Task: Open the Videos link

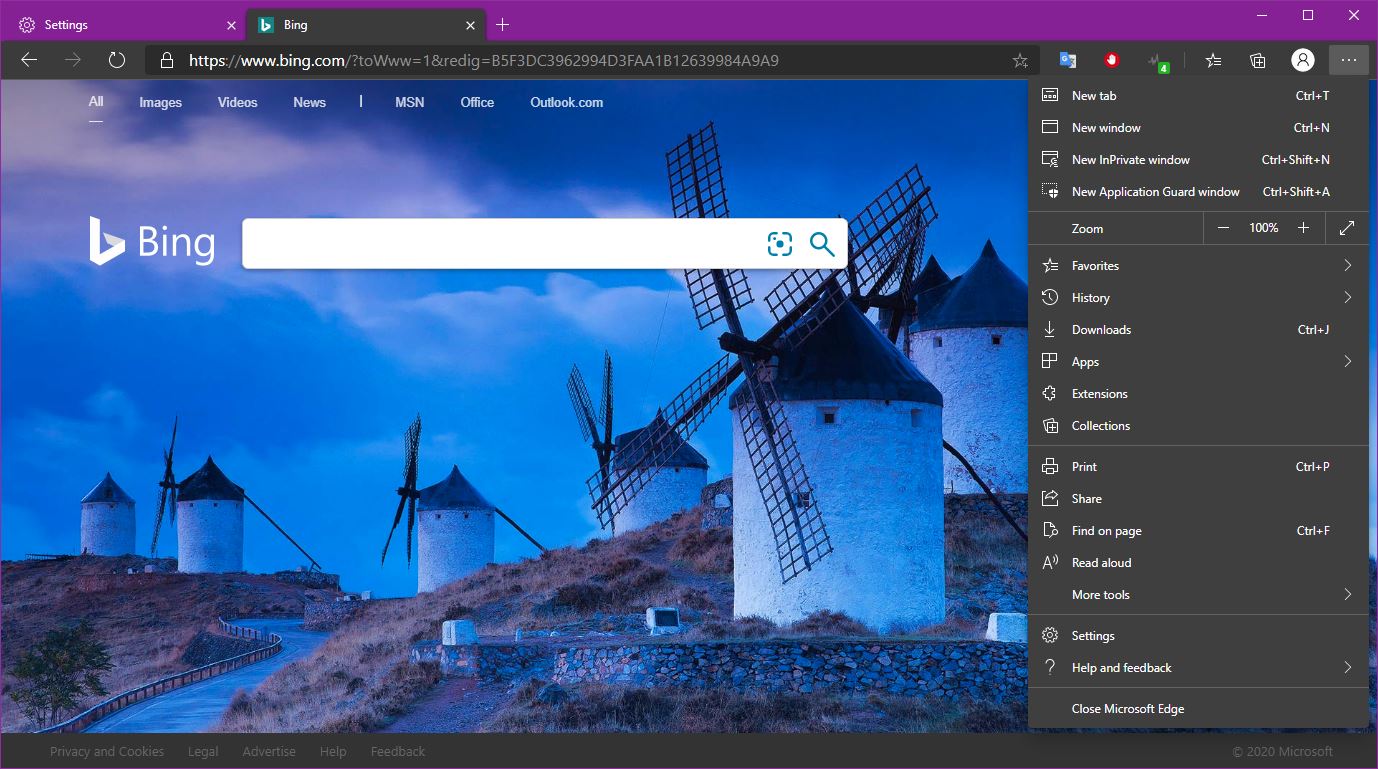Action: pos(238,102)
